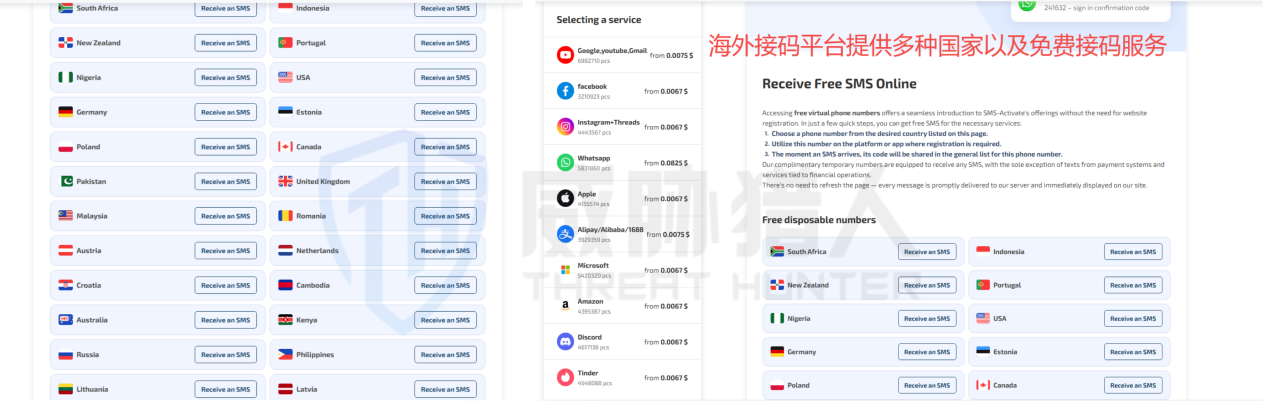Click Amazon price from 0.0067 $
Image resolution: width=1263 pixels, height=401 pixels.
pyautogui.click(x=666, y=306)
